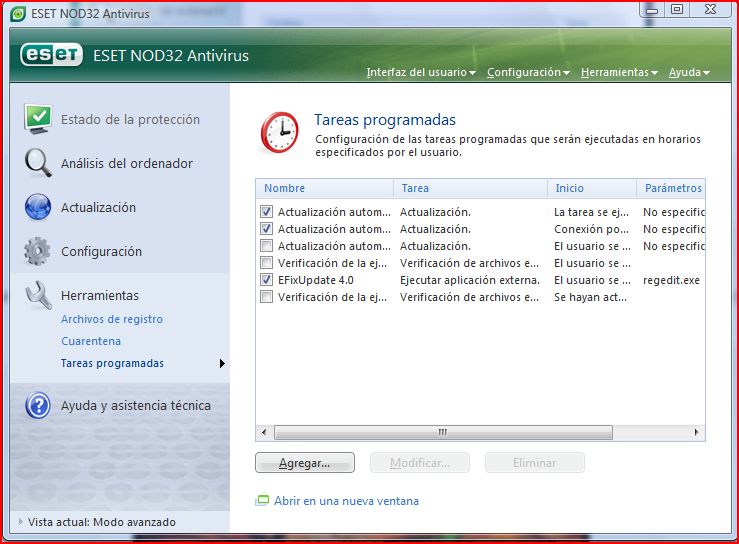739x544 pixels.
Task: Click the Modificar... button
Action: [420, 463]
